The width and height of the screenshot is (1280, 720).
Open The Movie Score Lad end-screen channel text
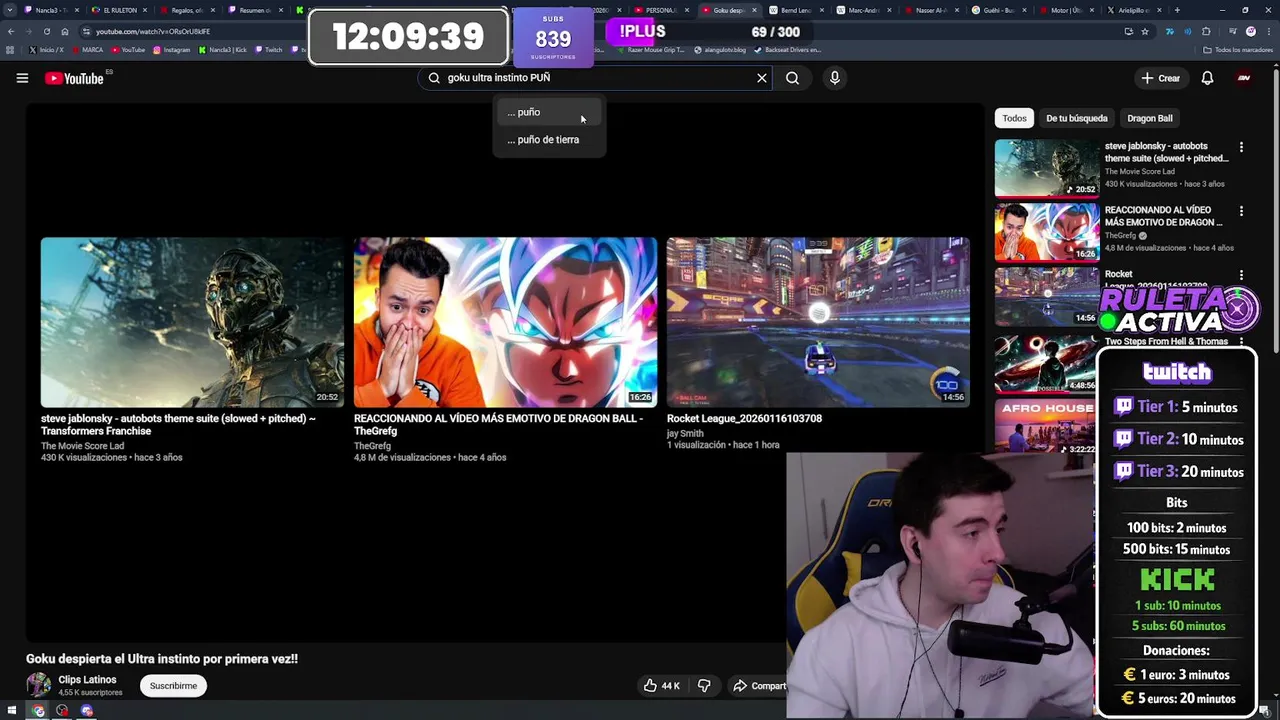82,446
